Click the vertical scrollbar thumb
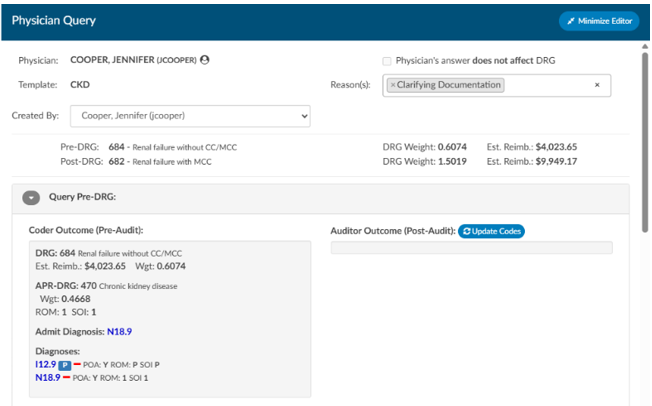652x406 pixels. point(645,141)
